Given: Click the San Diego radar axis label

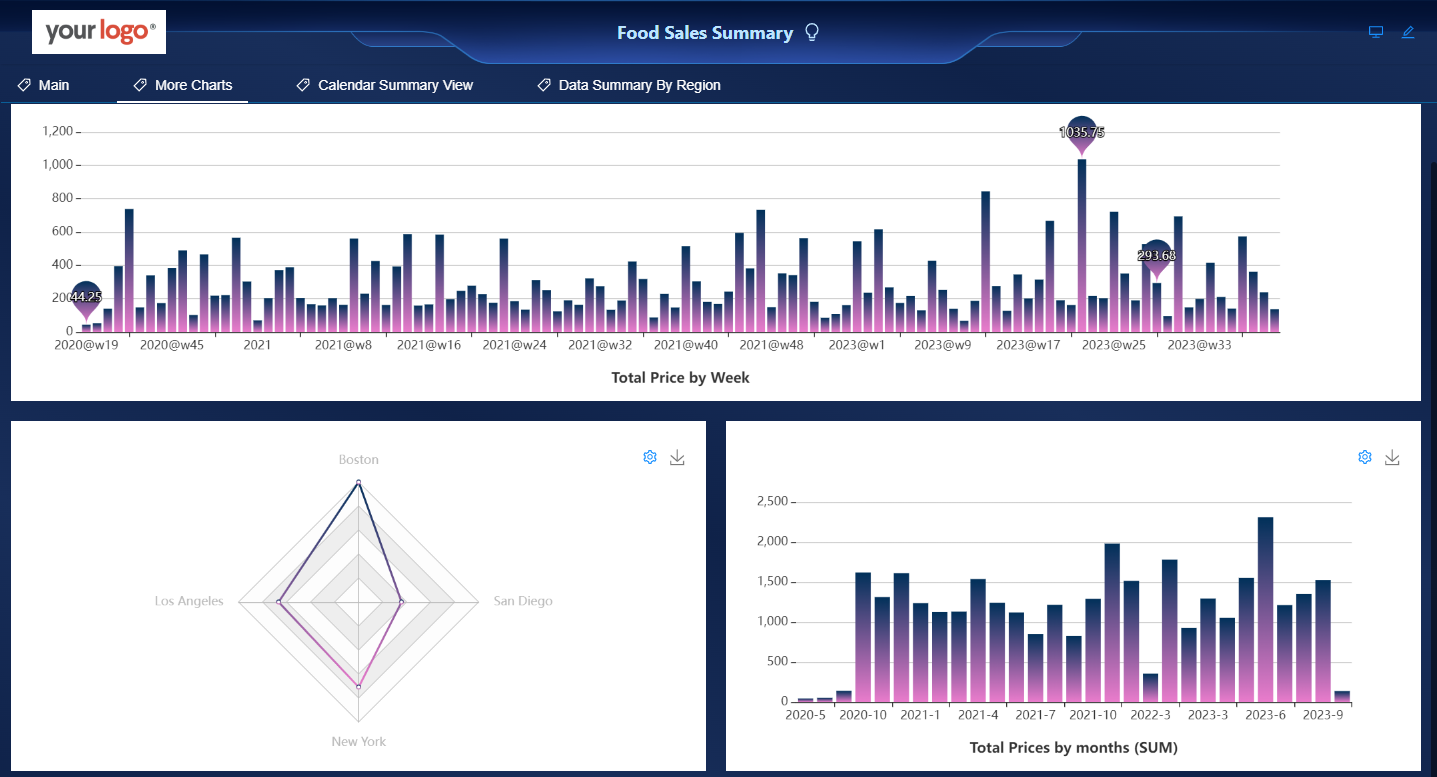Looking at the screenshot, I should tap(523, 601).
